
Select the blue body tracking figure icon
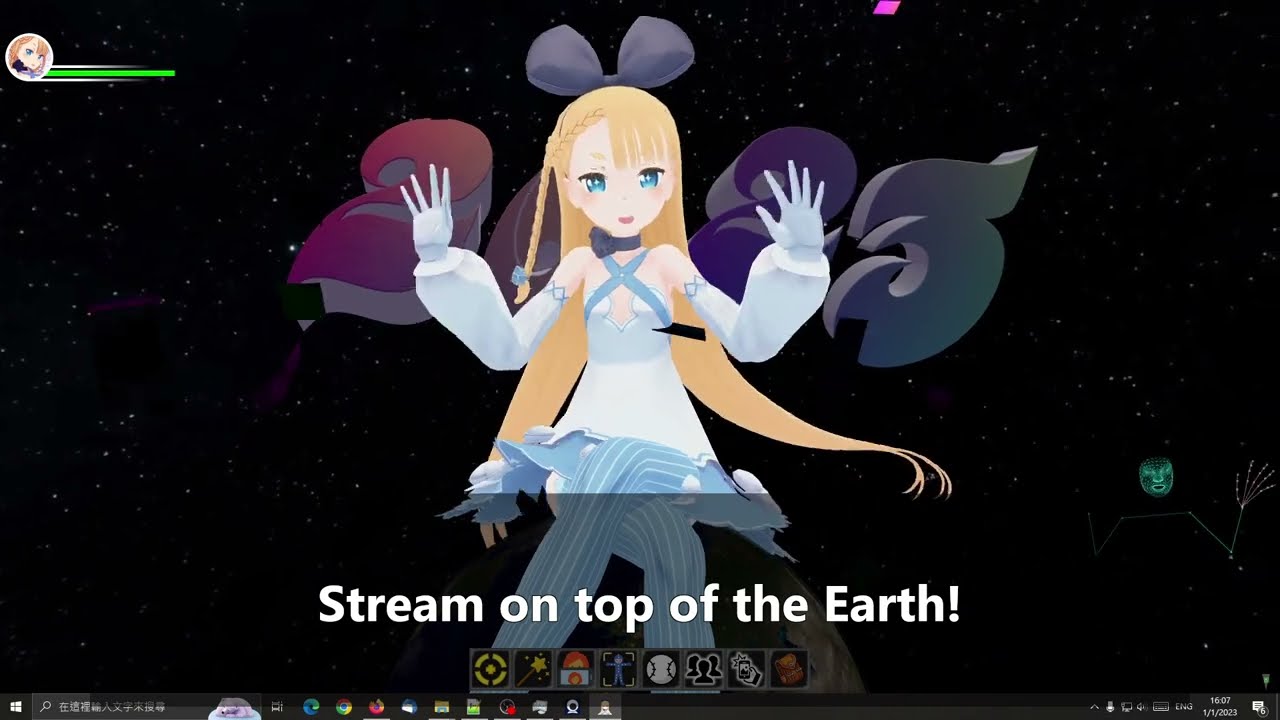point(619,669)
